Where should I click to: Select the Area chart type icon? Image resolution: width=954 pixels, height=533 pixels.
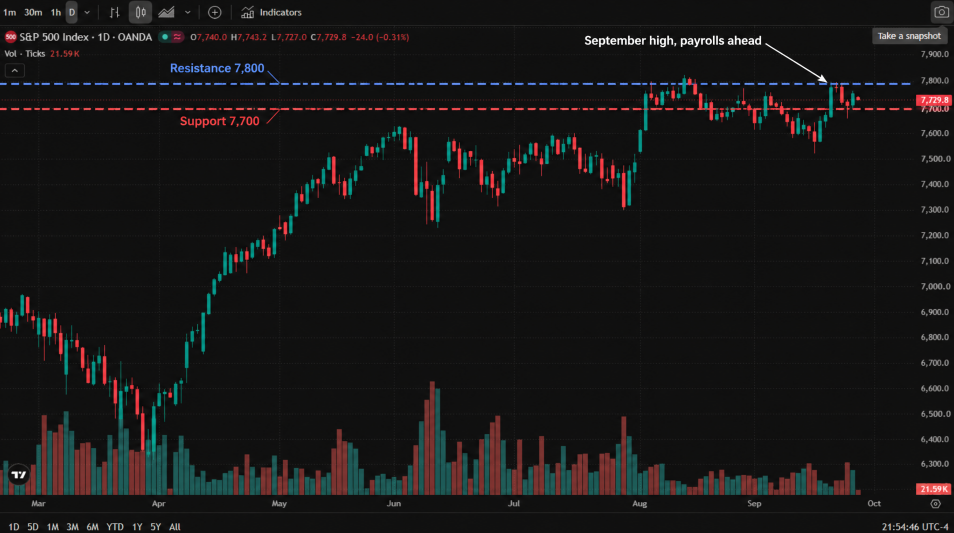pyautogui.click(x=166, y=12)
